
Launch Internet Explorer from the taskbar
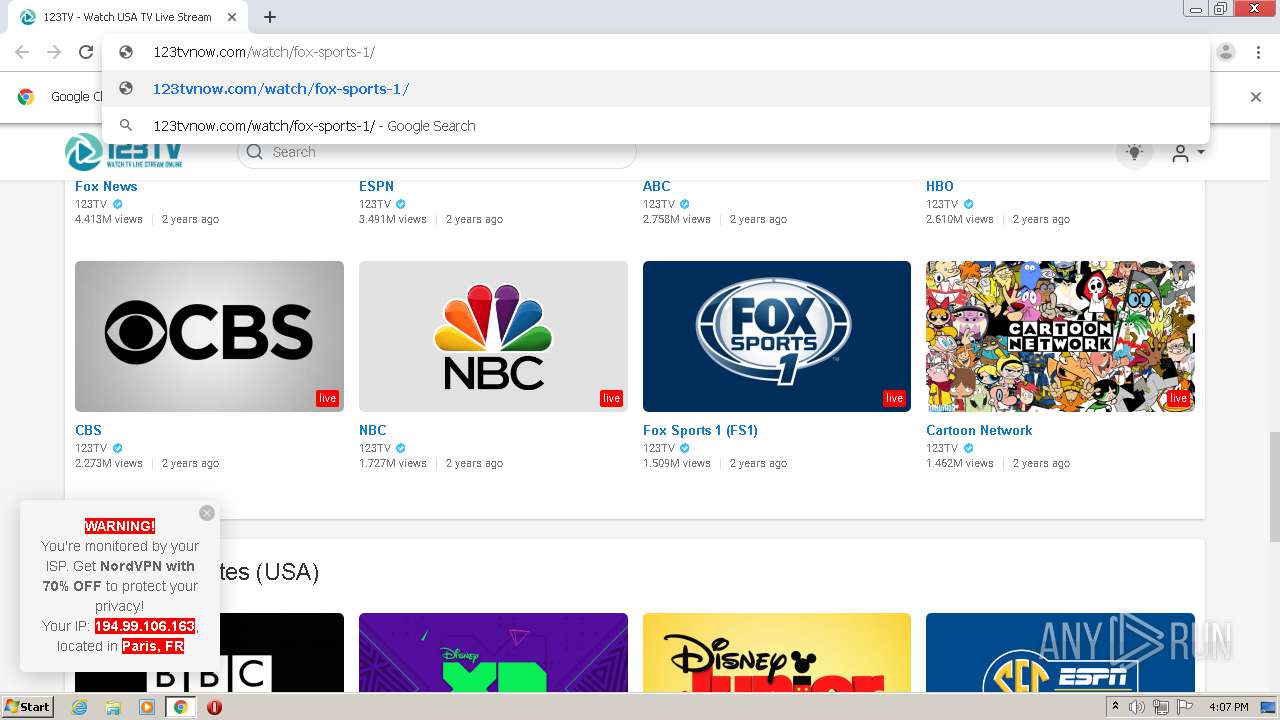[80, 707]
